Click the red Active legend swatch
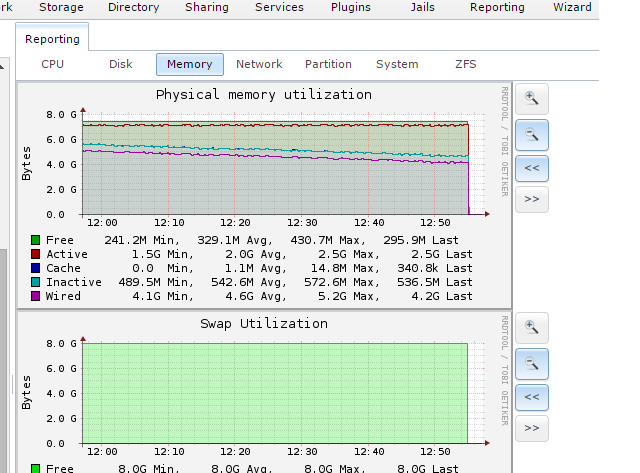 coord(36,254)
